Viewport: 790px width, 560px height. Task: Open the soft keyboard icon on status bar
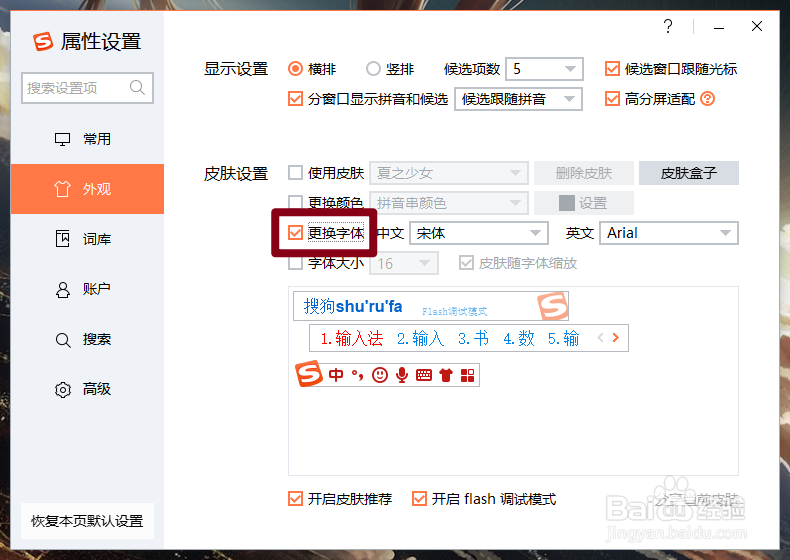coord(424,375)
